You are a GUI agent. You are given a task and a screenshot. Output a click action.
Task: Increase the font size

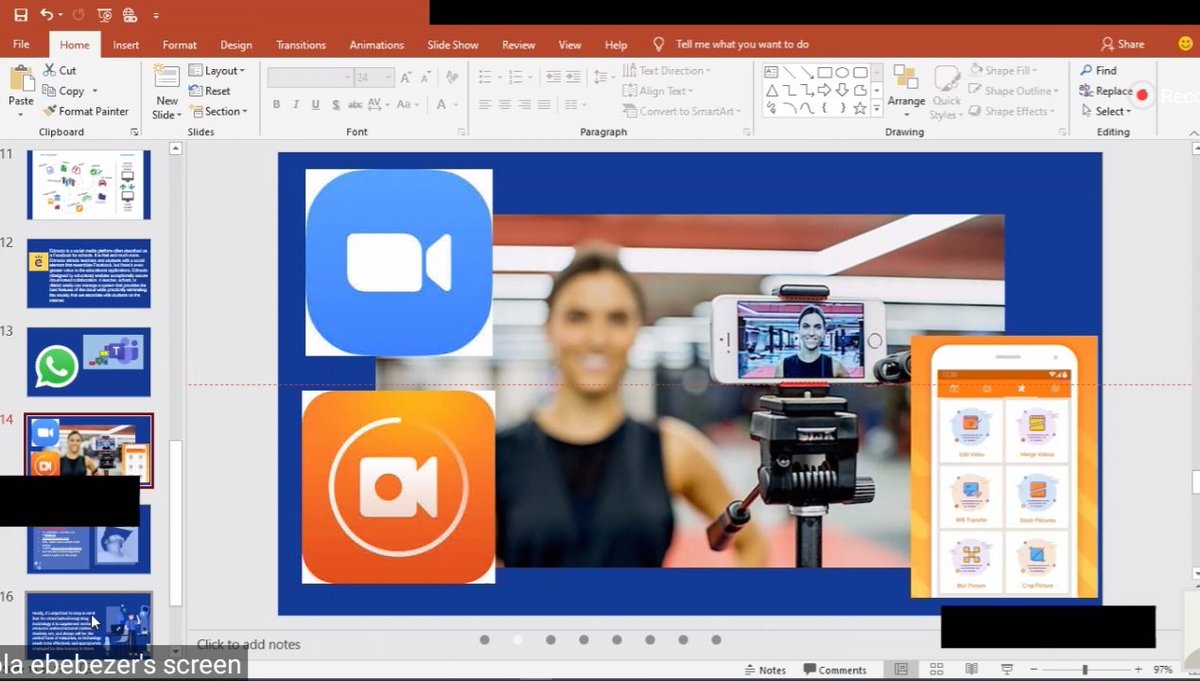click(x=406, y=77)
